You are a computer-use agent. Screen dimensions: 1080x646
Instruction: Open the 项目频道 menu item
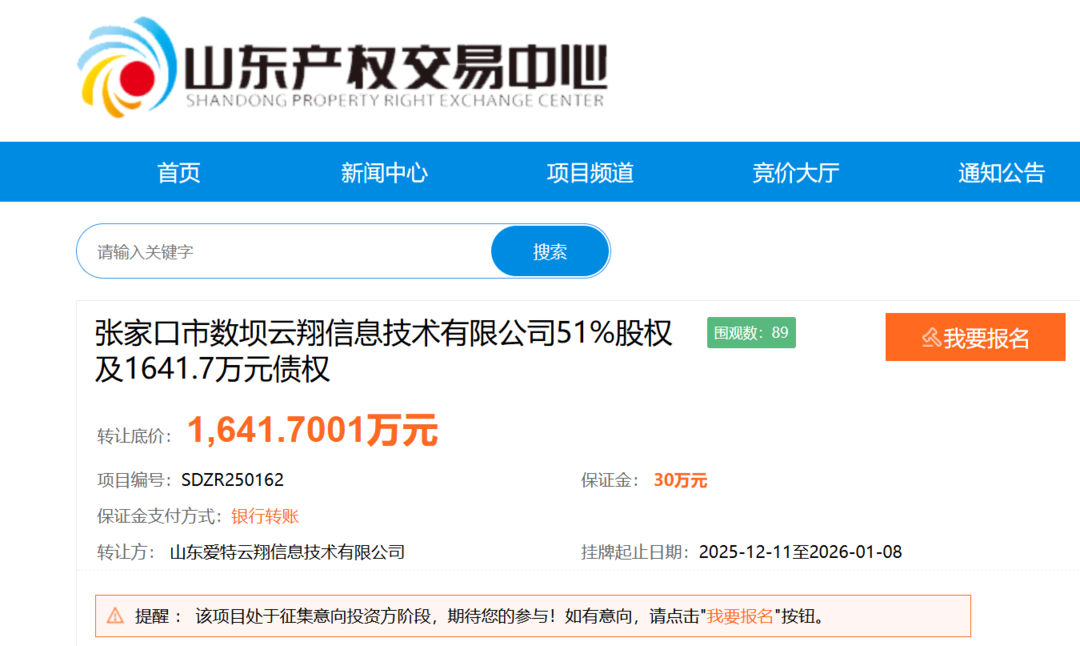coord(590,172)
